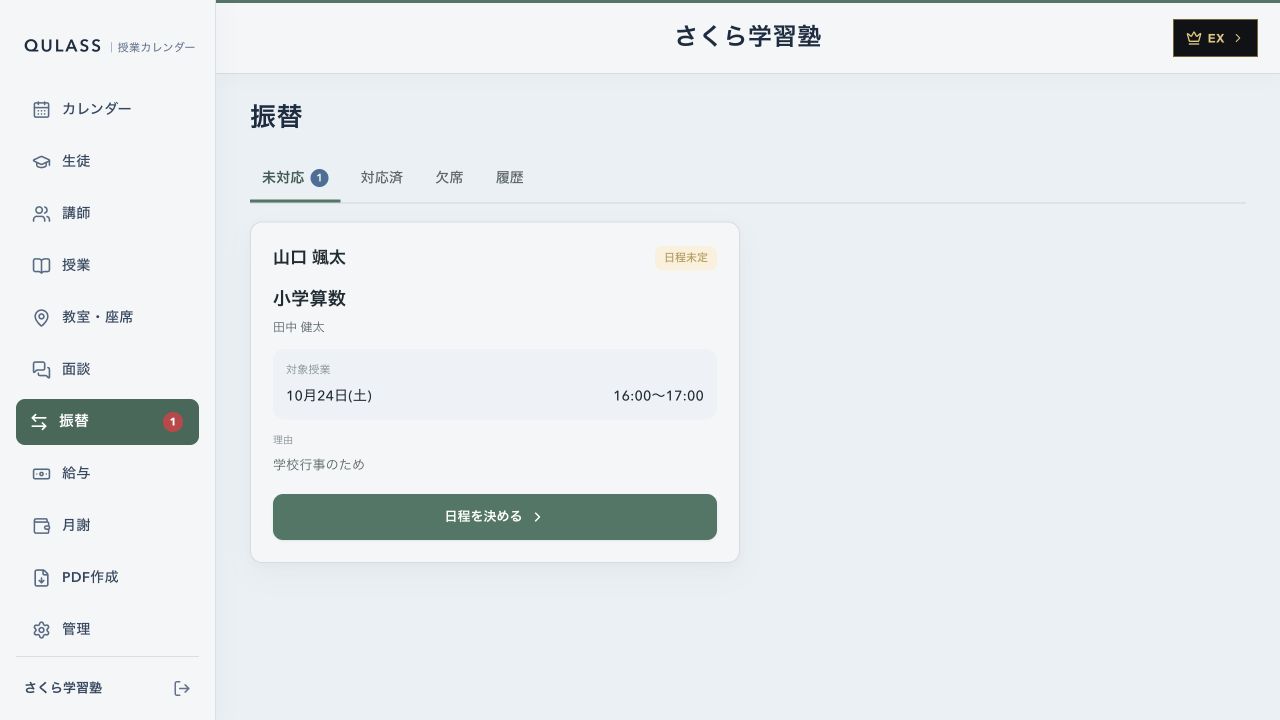1280x720 pixels.
Task: Click the crown icon on EX button
Action: pos(1193,38)
